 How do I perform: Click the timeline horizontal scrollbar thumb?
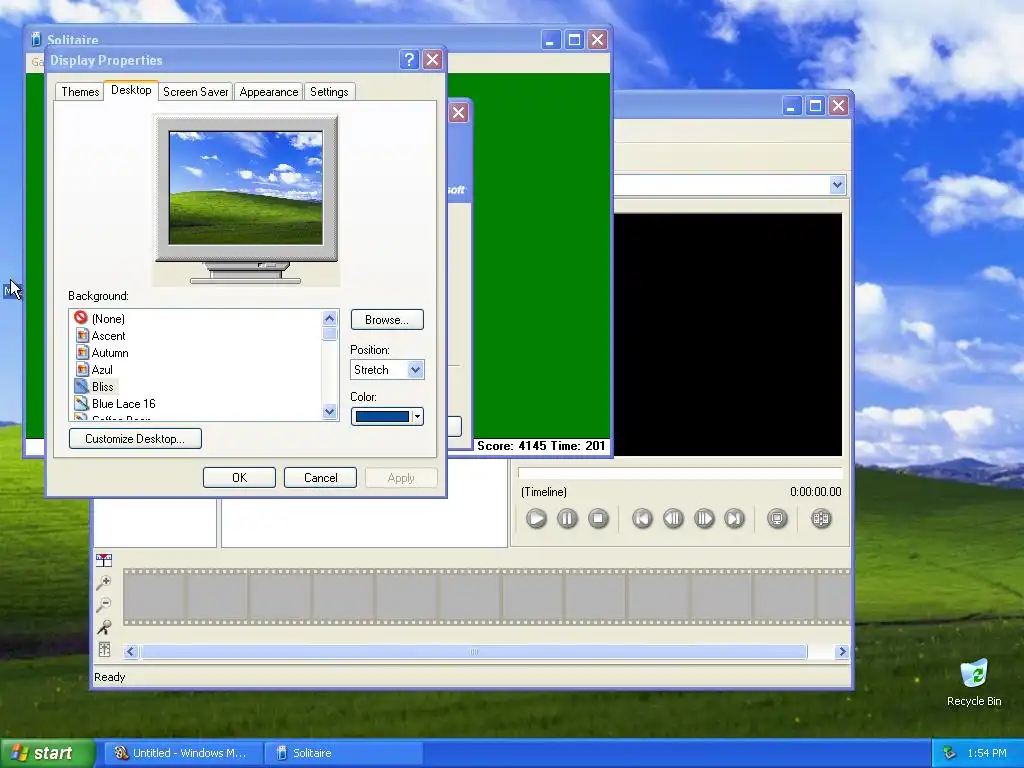(473, 651)
